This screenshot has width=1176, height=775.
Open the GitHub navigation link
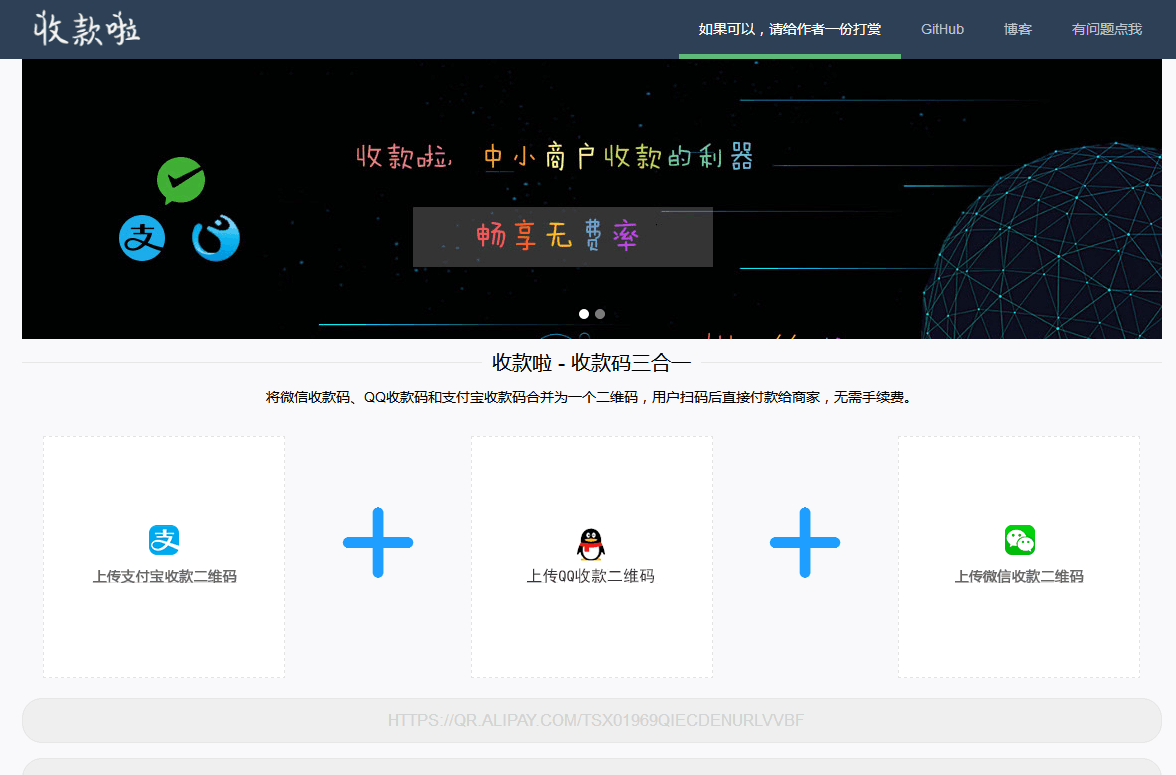941,29
